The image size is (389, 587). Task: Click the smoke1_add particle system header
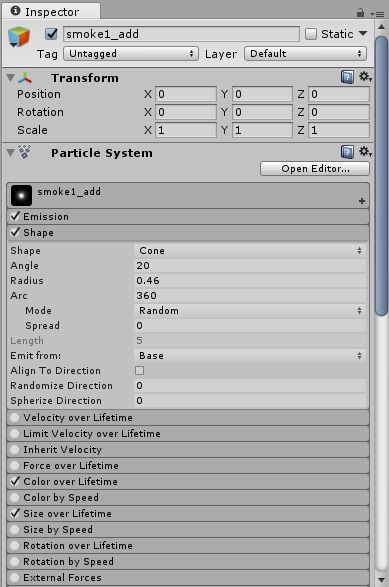coord(188,195)
